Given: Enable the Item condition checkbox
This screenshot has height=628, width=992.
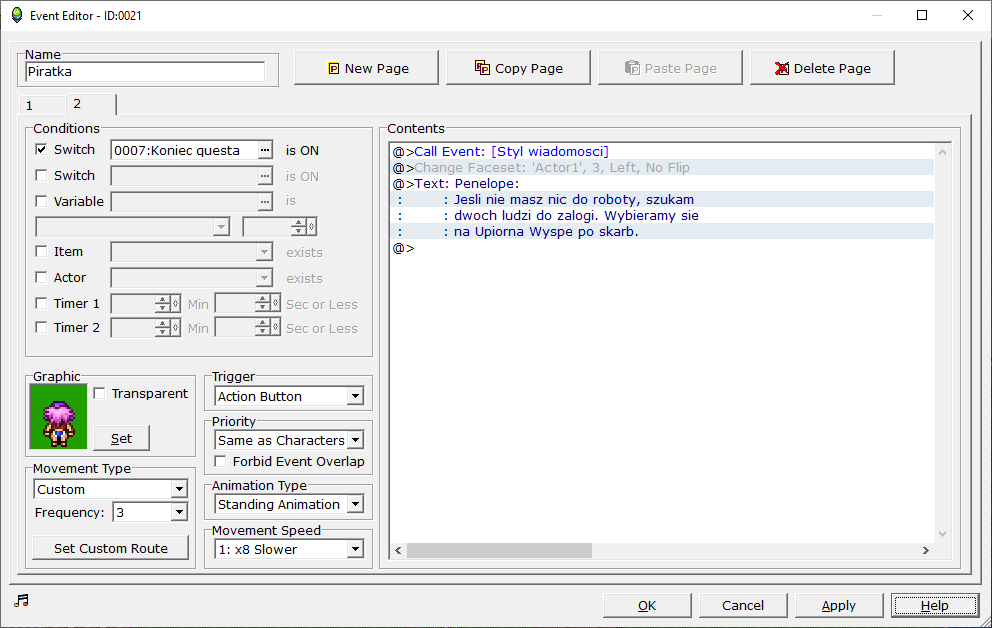Looking at the screenshot, I should point(41,251).
